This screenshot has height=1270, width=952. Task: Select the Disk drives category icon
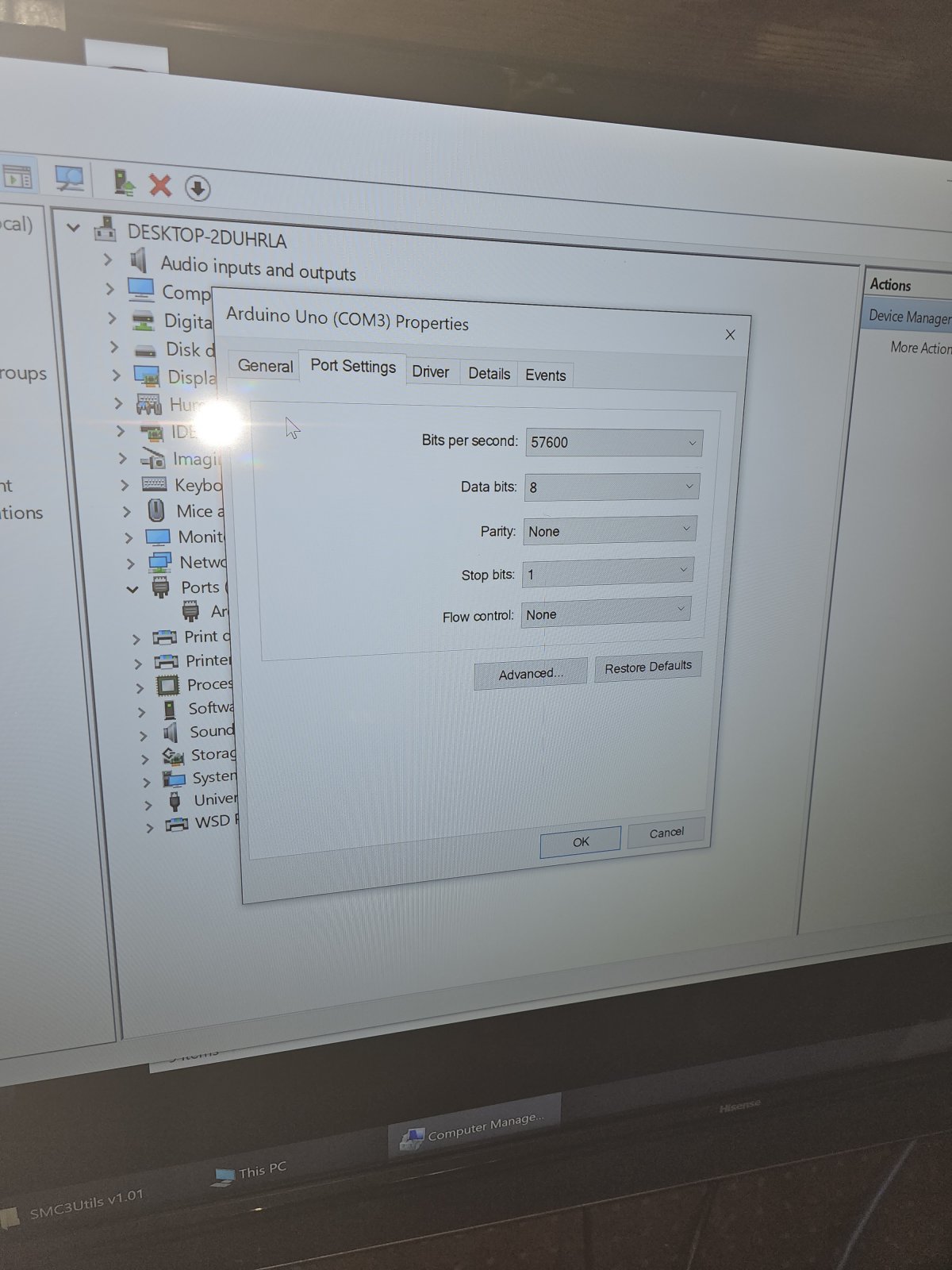coord(145,349)
